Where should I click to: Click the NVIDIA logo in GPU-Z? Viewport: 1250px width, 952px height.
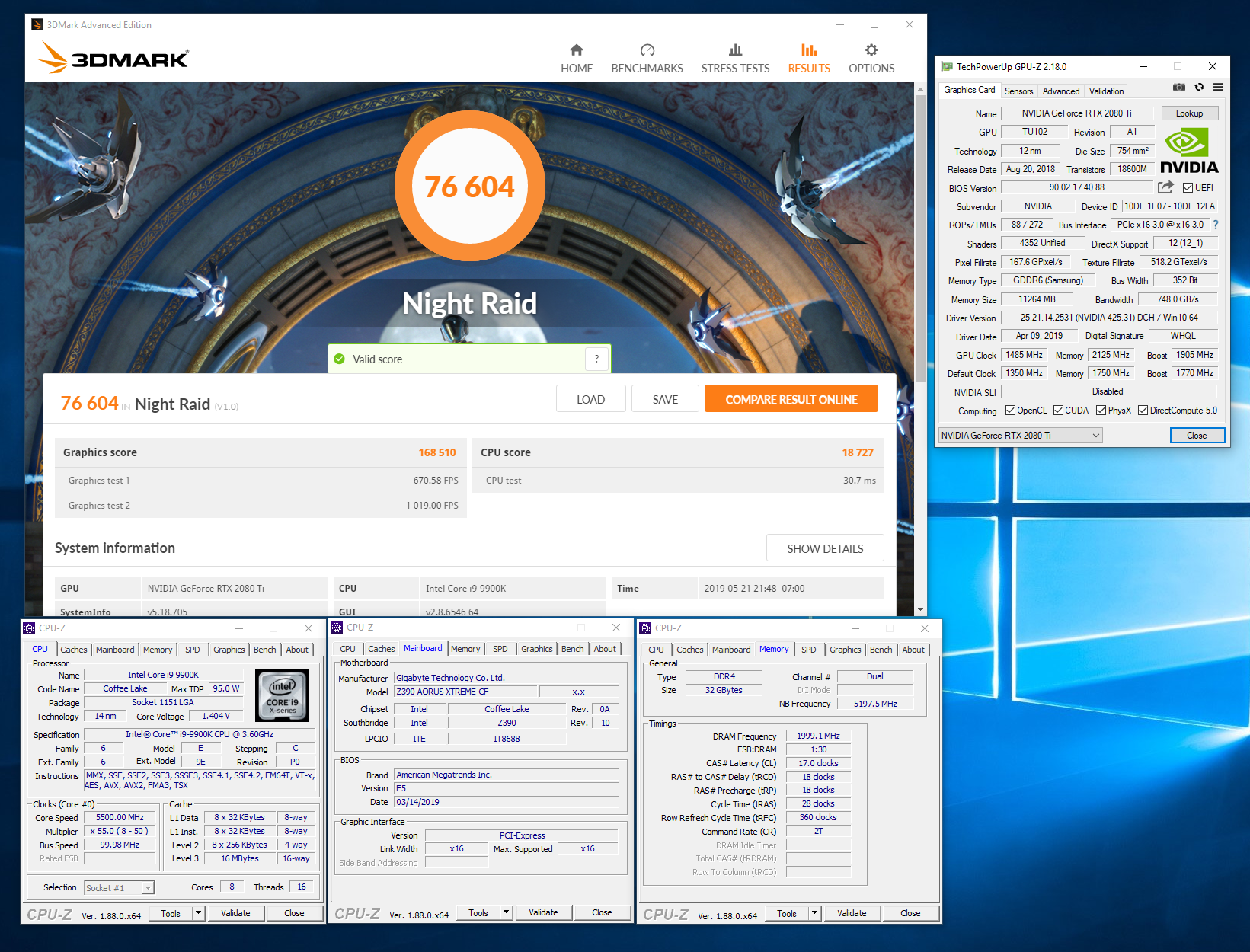[x=1189, y=151]
